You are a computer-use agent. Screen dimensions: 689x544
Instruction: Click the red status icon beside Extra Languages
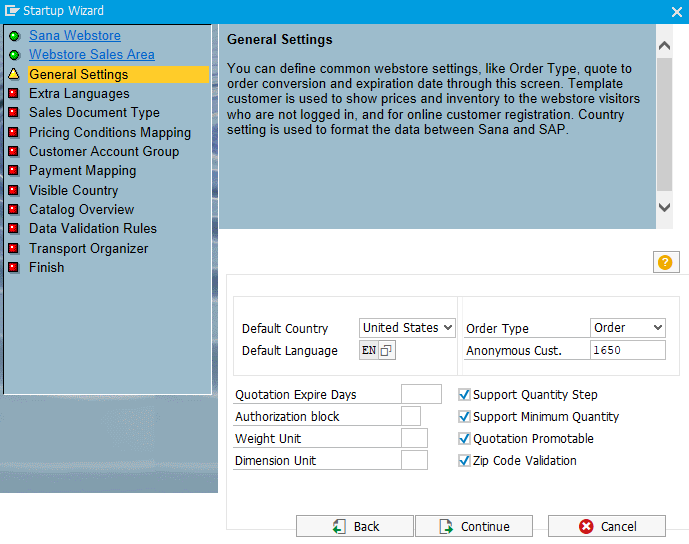coord(14,93)
